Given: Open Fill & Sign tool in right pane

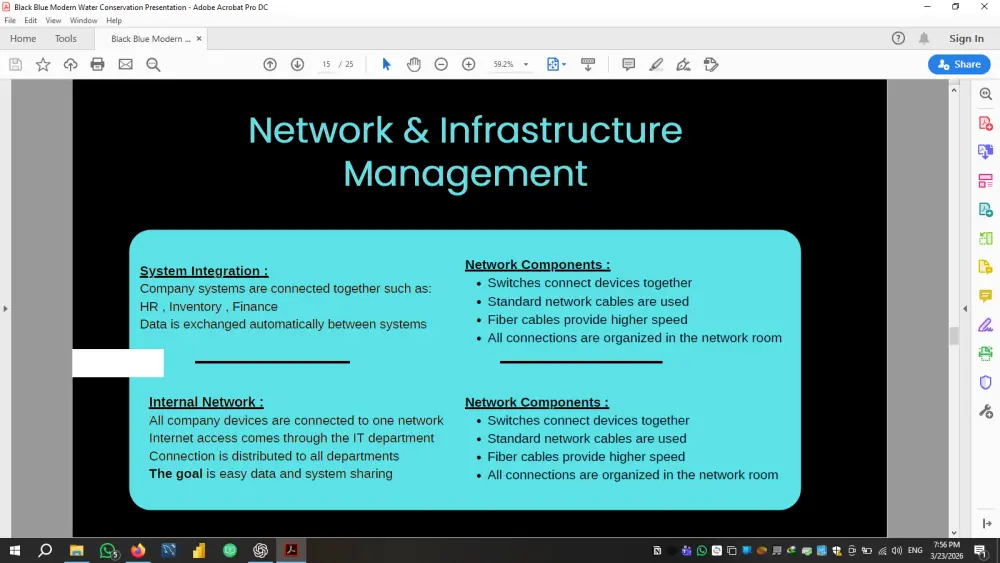Looking at the screenshot, I should coord(985,325).
